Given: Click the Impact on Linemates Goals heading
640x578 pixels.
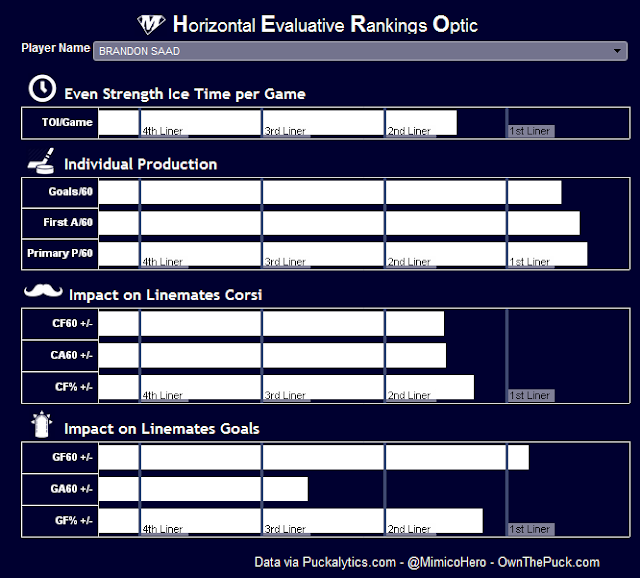Looking at the screenshot, I should coord(162,429).
